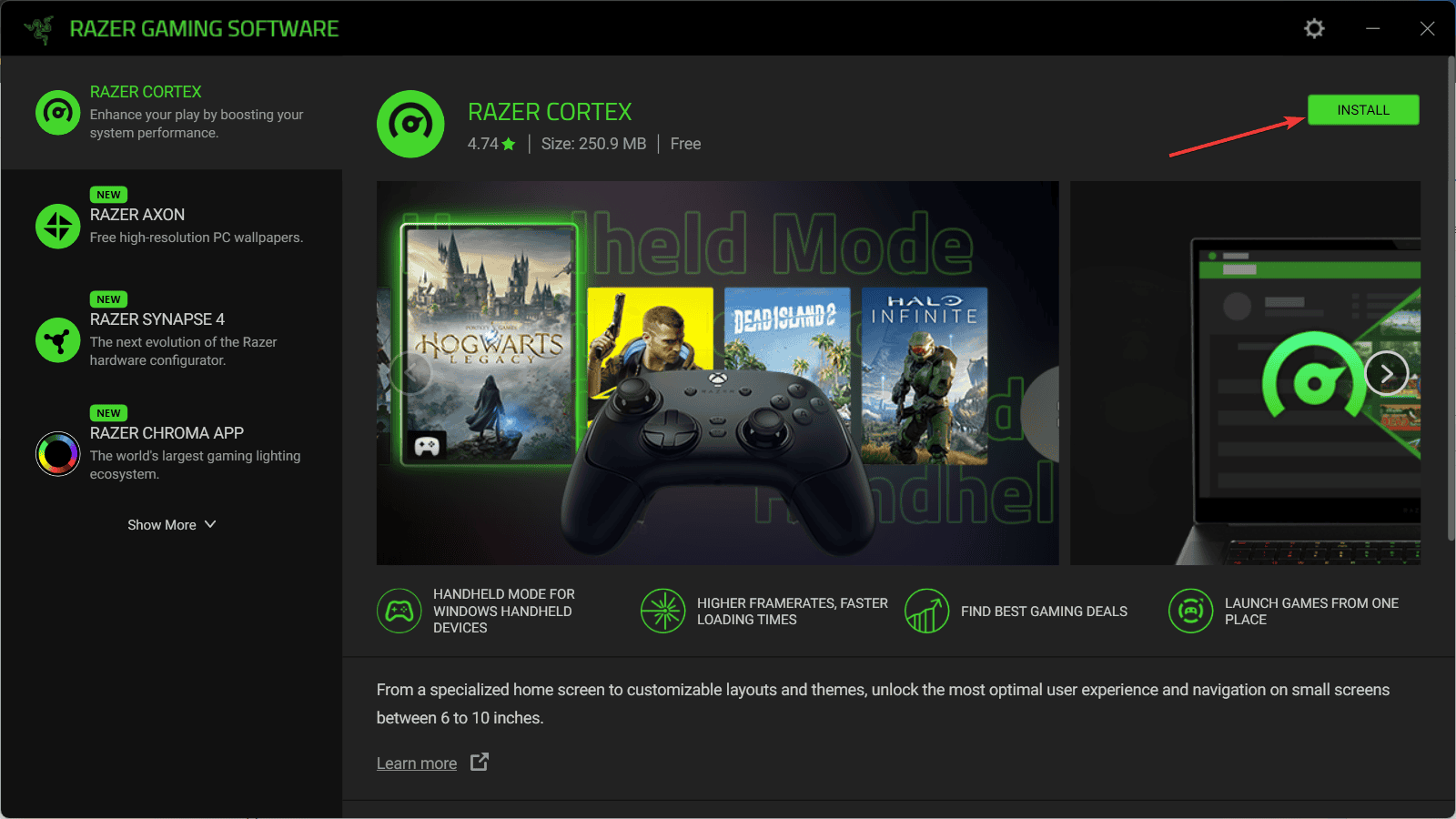The width and height of the screenshot is (1456, 819).
Task: Click 'LAUNCH GAMES FROM ONE PLACE' text
Action: pyautogui.click(x=1311, y=611)
